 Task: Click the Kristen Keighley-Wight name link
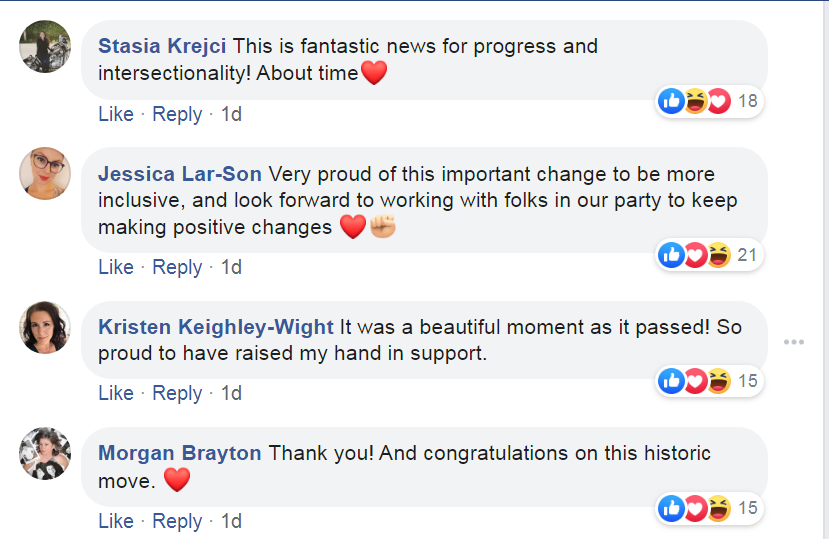click(x=216, y=327)
